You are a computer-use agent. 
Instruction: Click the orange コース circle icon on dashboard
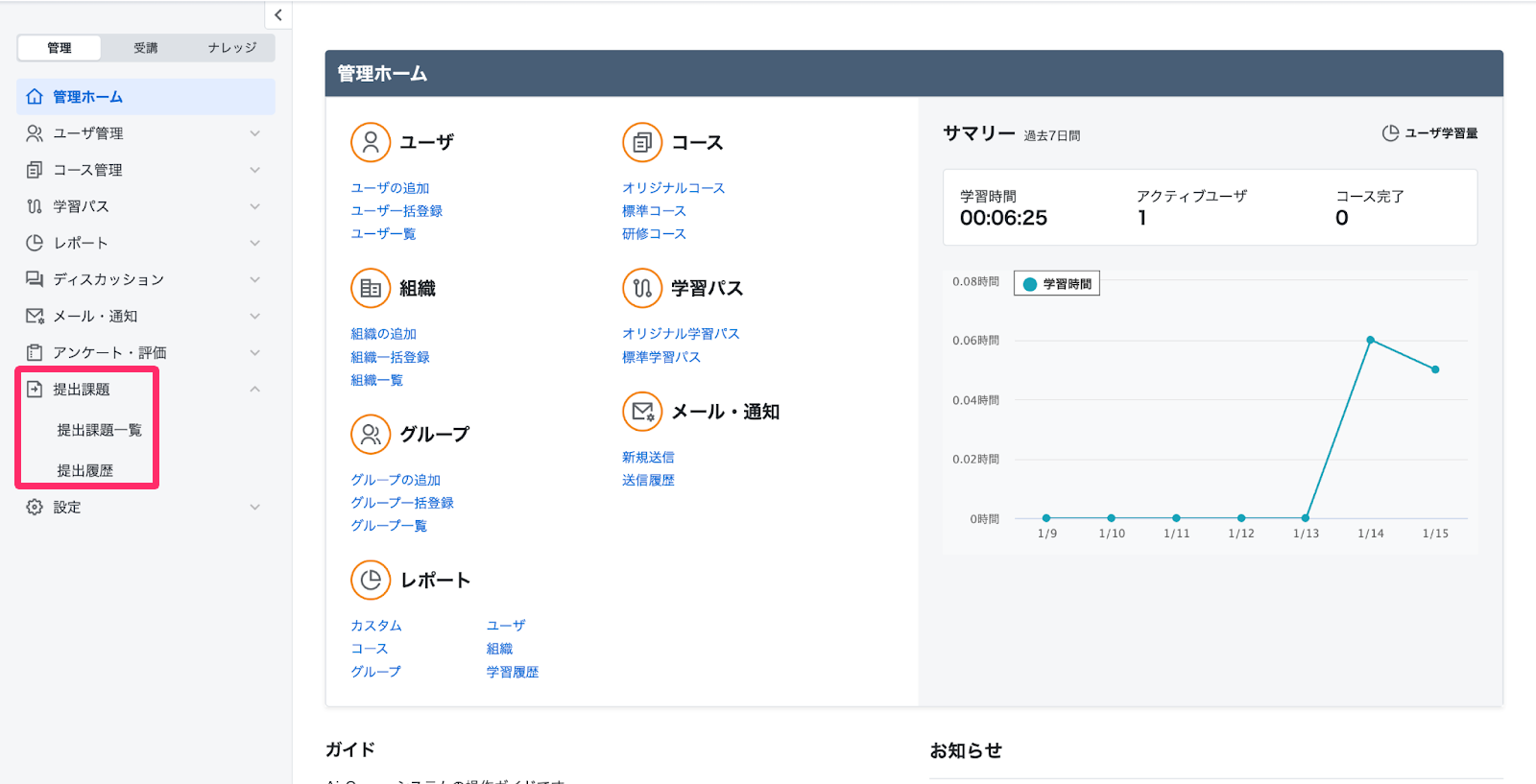coord(642,142)
